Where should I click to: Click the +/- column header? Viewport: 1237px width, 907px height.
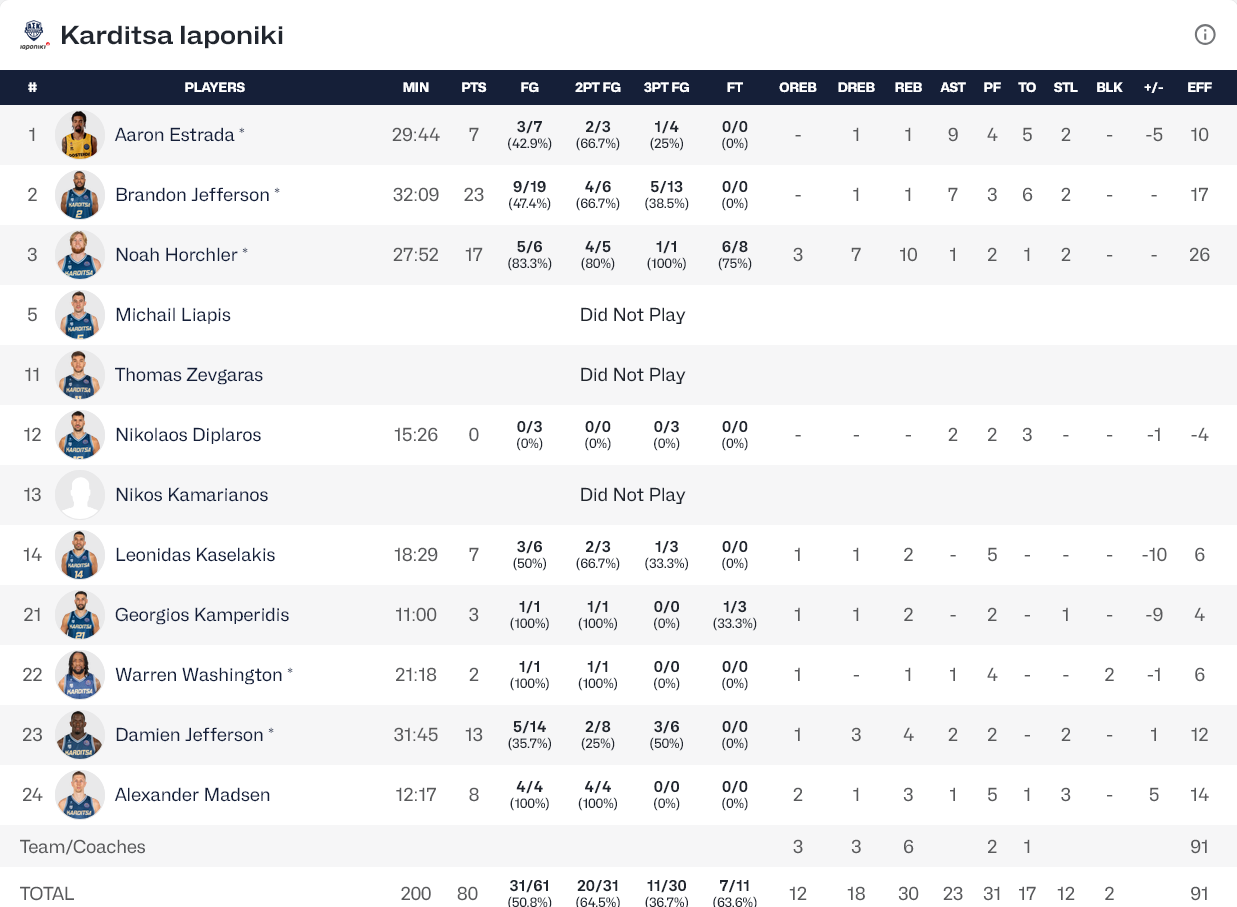tap(1154, 87)
